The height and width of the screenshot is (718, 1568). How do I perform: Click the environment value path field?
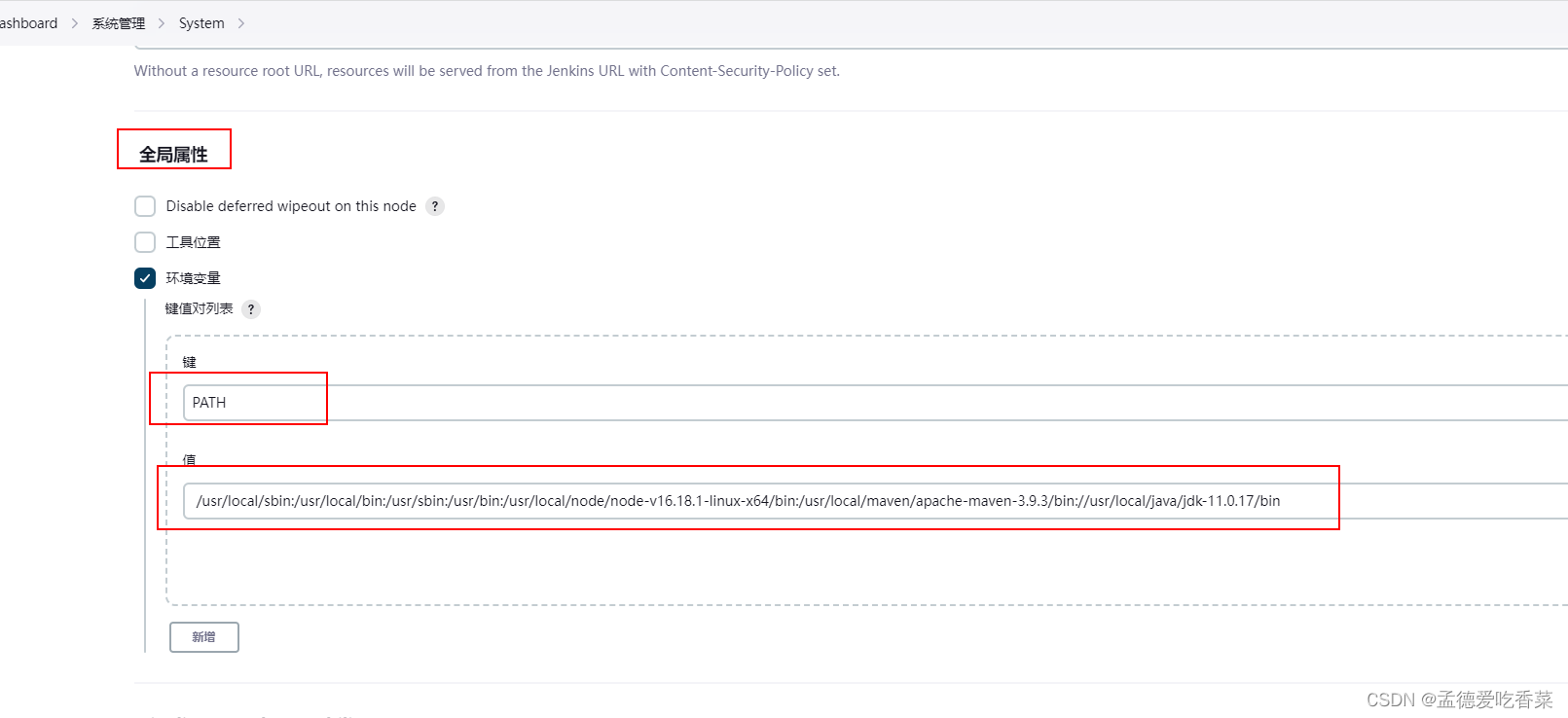[875, 501]
